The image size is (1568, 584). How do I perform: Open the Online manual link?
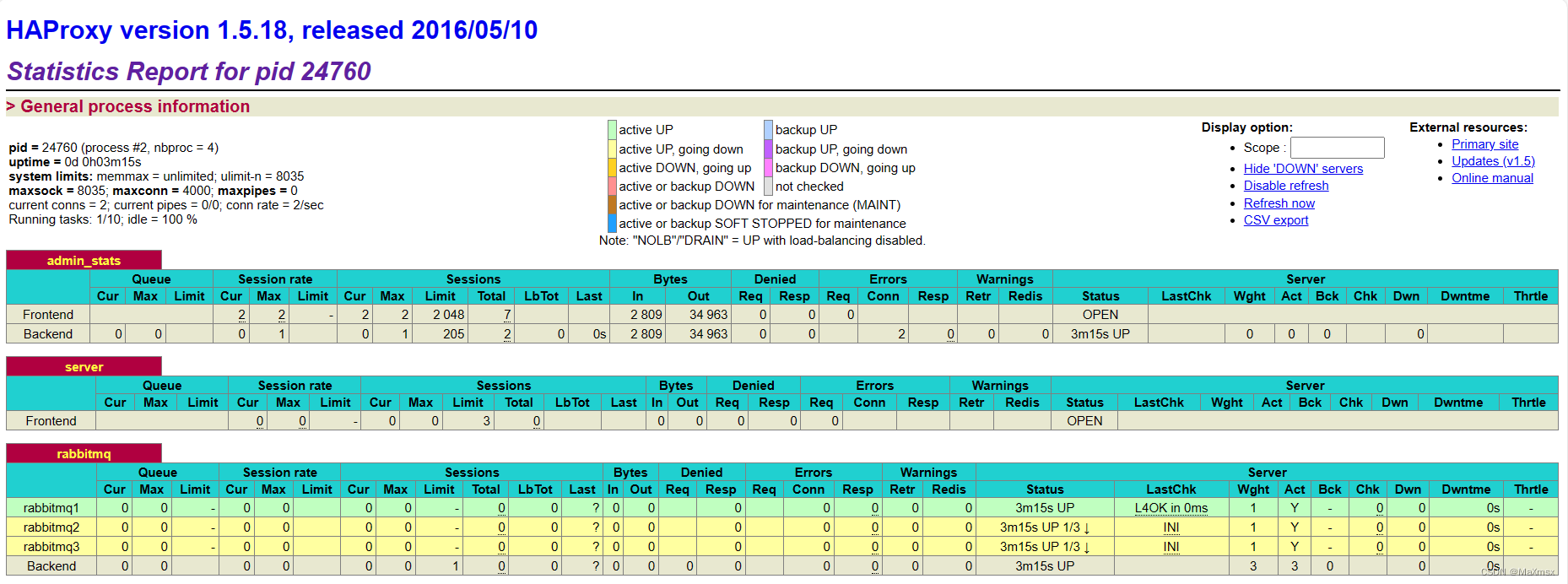pyautogui.click(x=1492, y=178)
